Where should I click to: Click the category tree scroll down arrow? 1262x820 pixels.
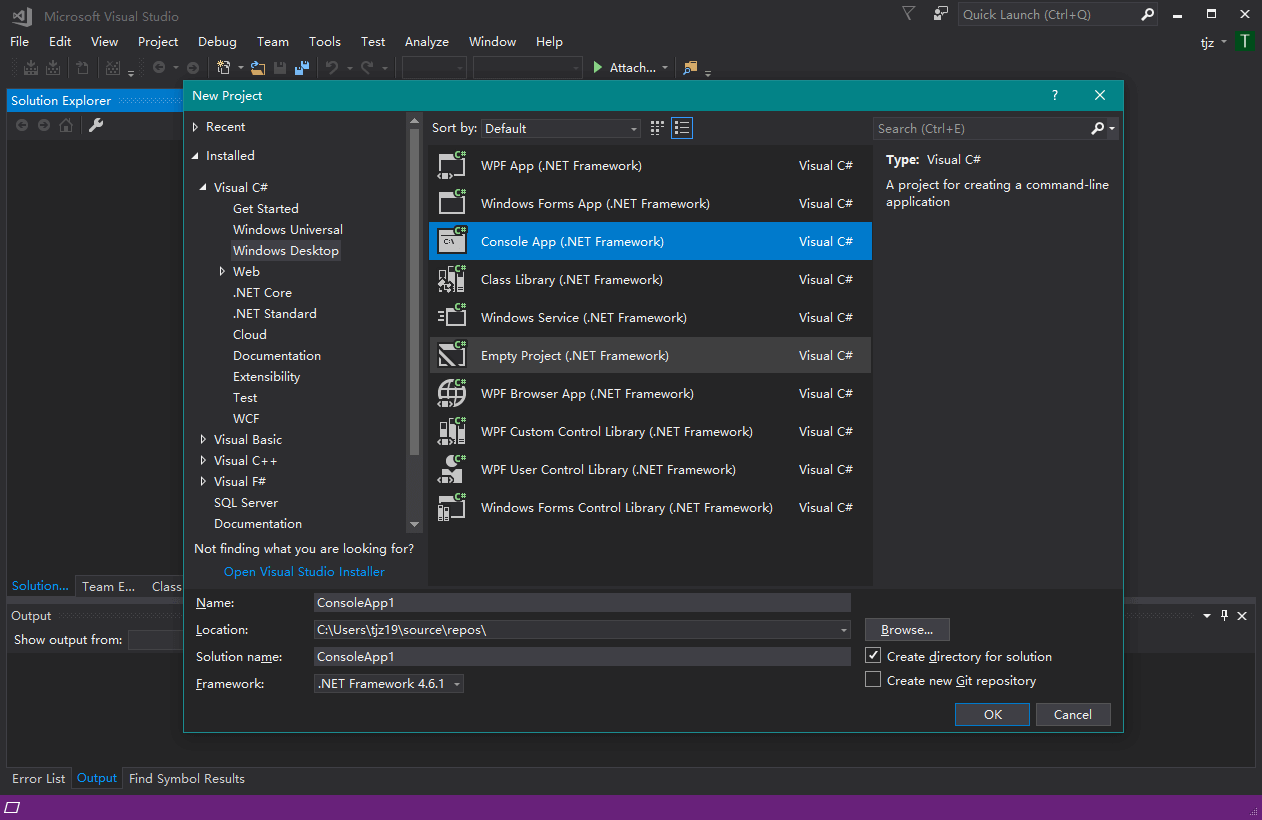[x=415, y=524]
